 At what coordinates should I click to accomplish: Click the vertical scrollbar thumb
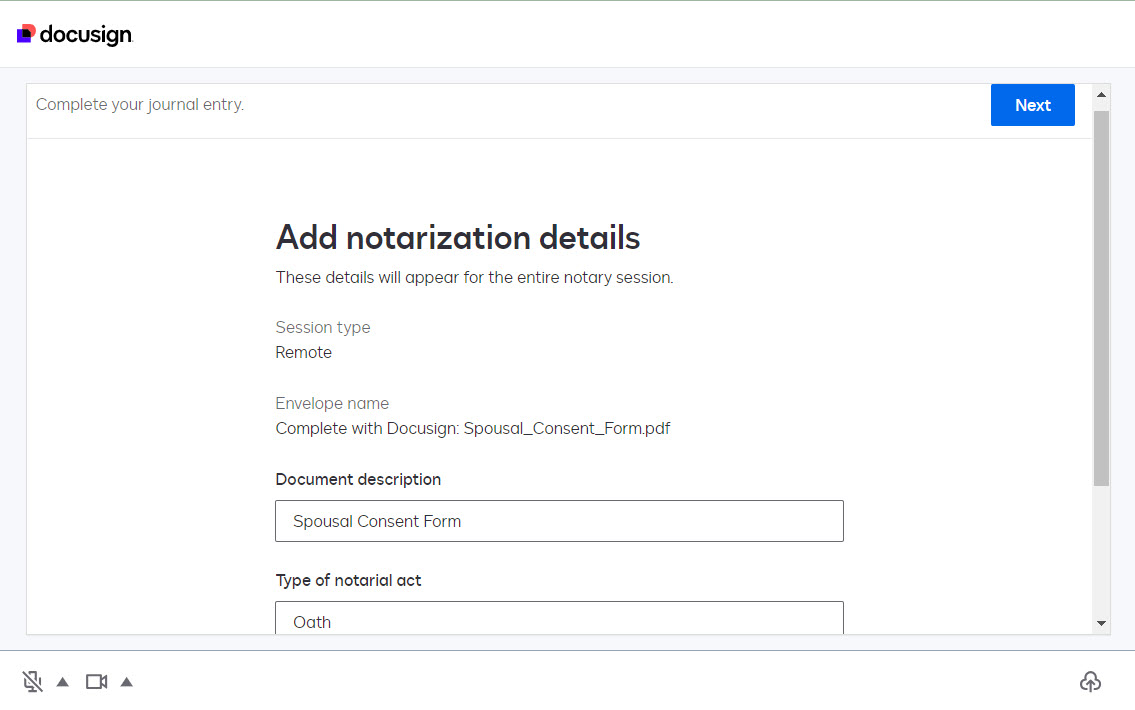coord(1102,298)
